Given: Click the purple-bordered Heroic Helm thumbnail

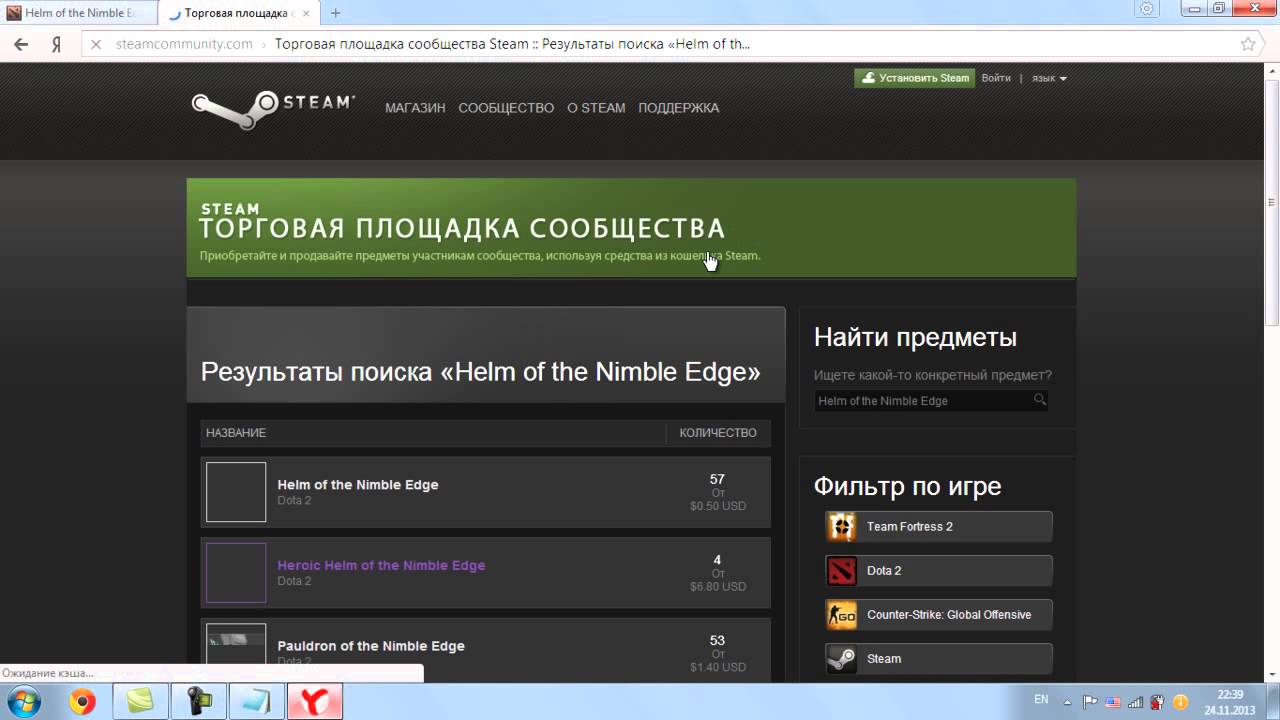Looking at the screenshot, I should pos(236,573).
